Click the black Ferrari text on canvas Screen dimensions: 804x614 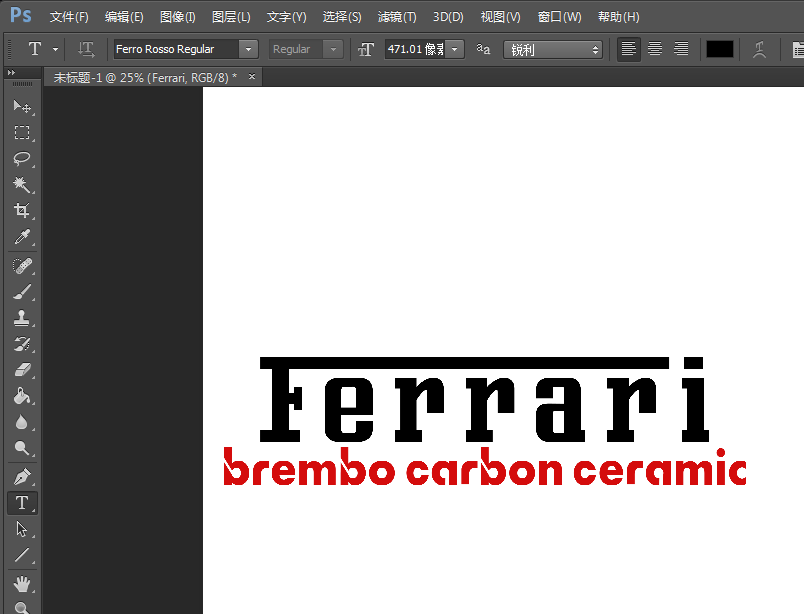point(485,399)
